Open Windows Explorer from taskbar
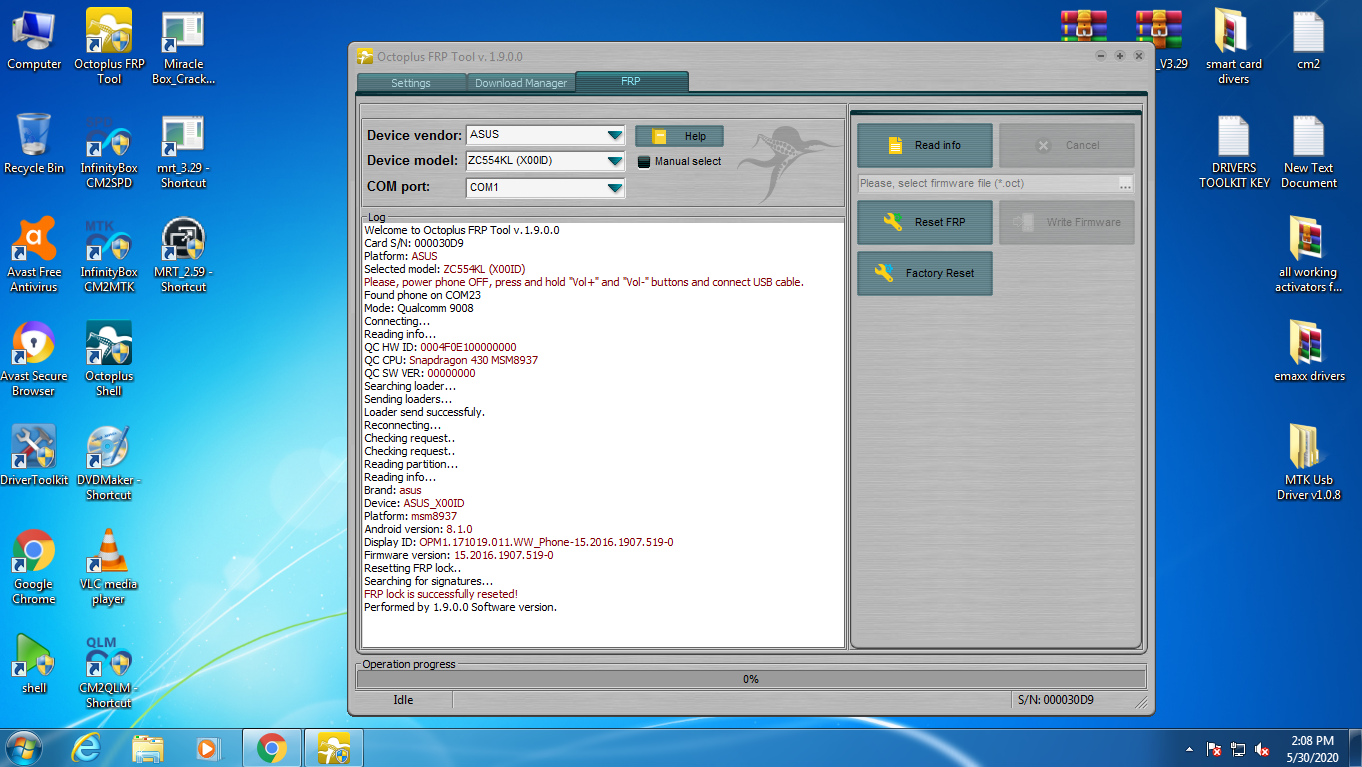 [x=148, y=748]
